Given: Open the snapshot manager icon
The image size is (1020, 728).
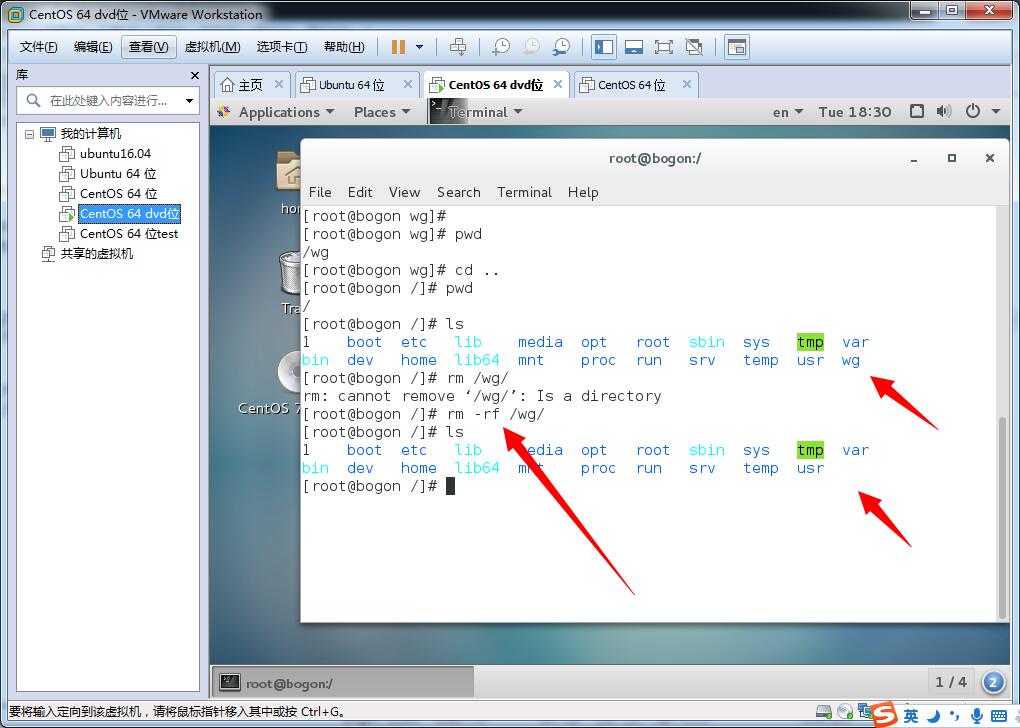Looking at the screenshot, I should click(x=561, y=47).
